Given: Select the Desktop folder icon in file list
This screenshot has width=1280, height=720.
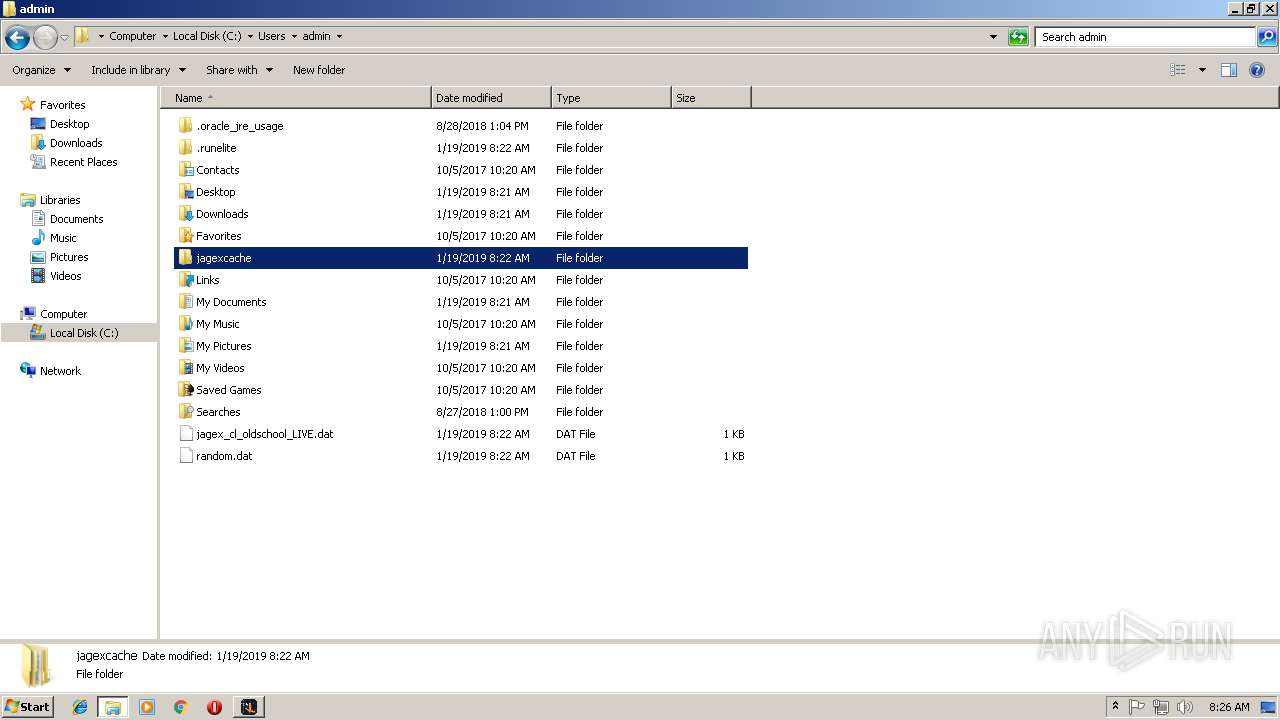Looking at the screenshot, I should 185,192.
